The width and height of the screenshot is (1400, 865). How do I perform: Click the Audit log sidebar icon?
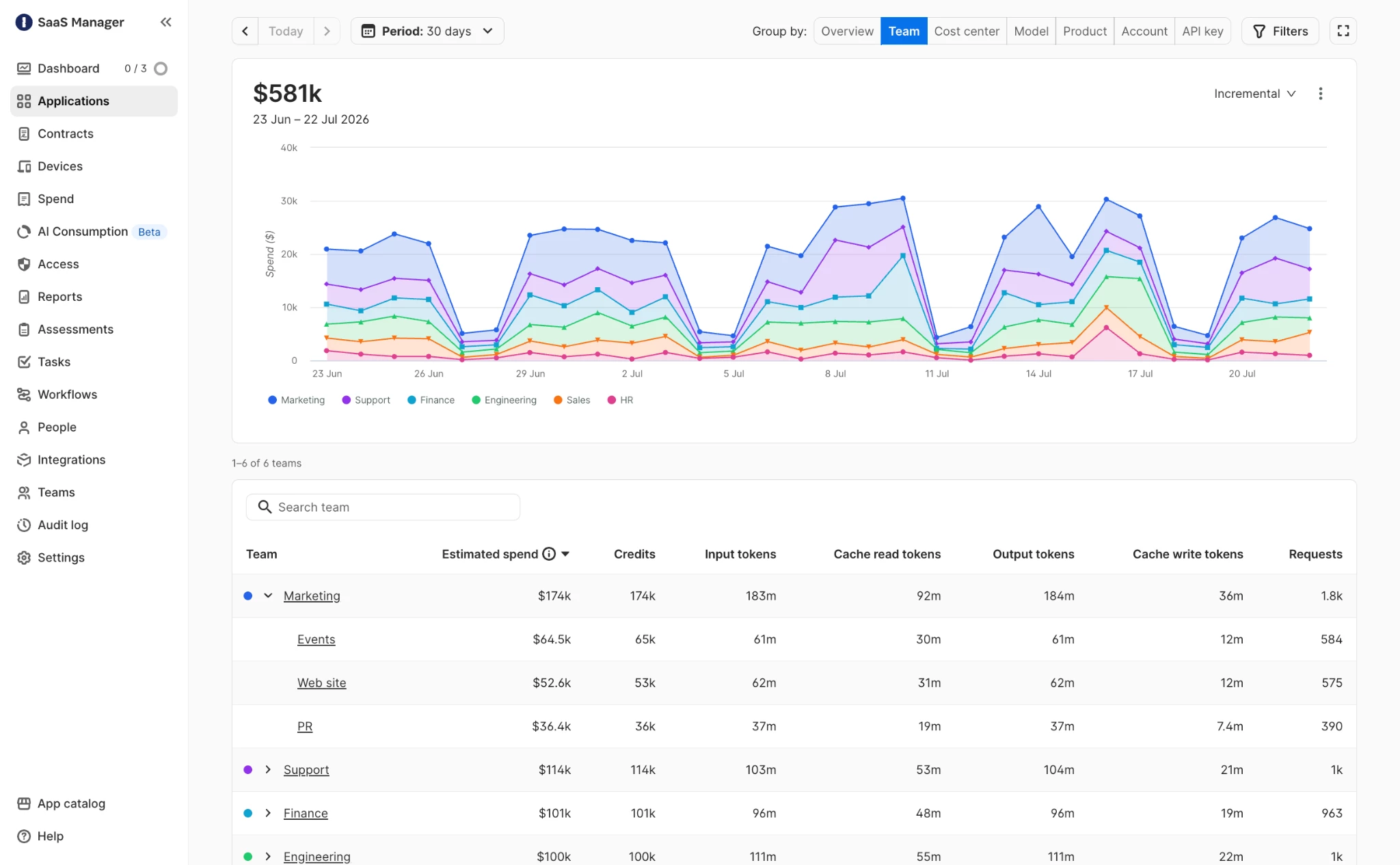coord(24,525)
